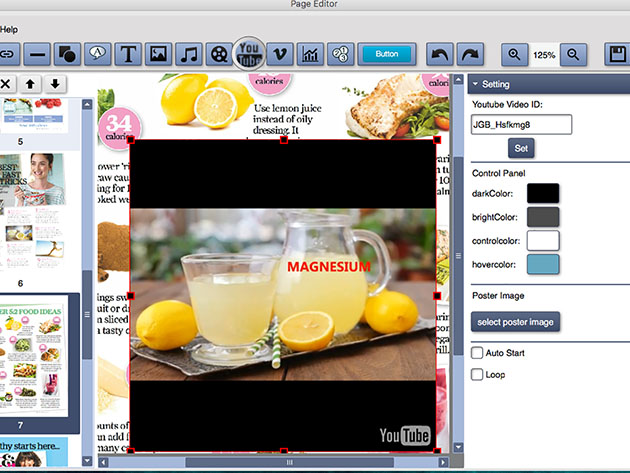This screenshot has height=473, width=630.
Task: Insert a chart with chart tool
Action: click(311, 54)
